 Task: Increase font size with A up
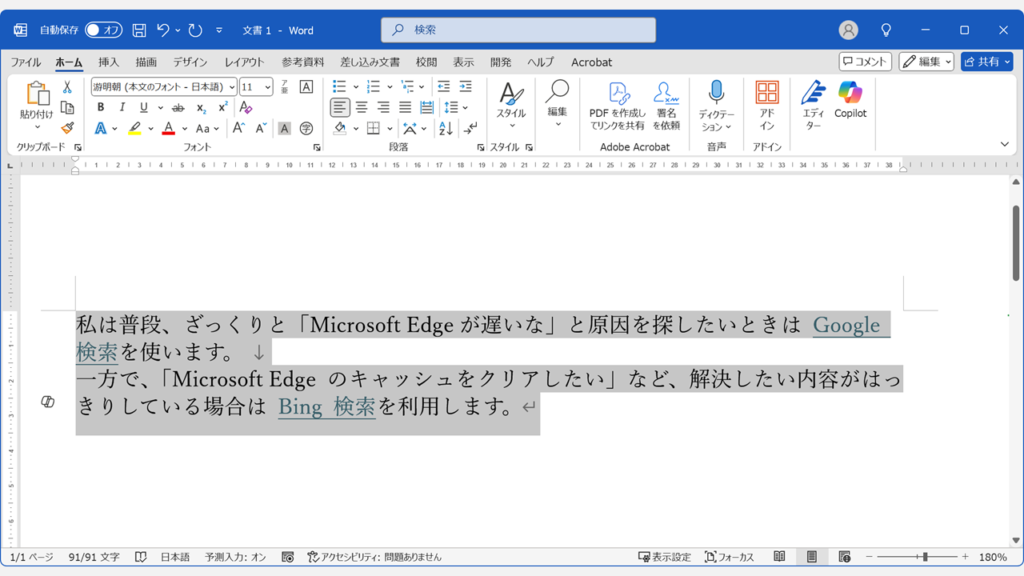[x=238, y=128]
